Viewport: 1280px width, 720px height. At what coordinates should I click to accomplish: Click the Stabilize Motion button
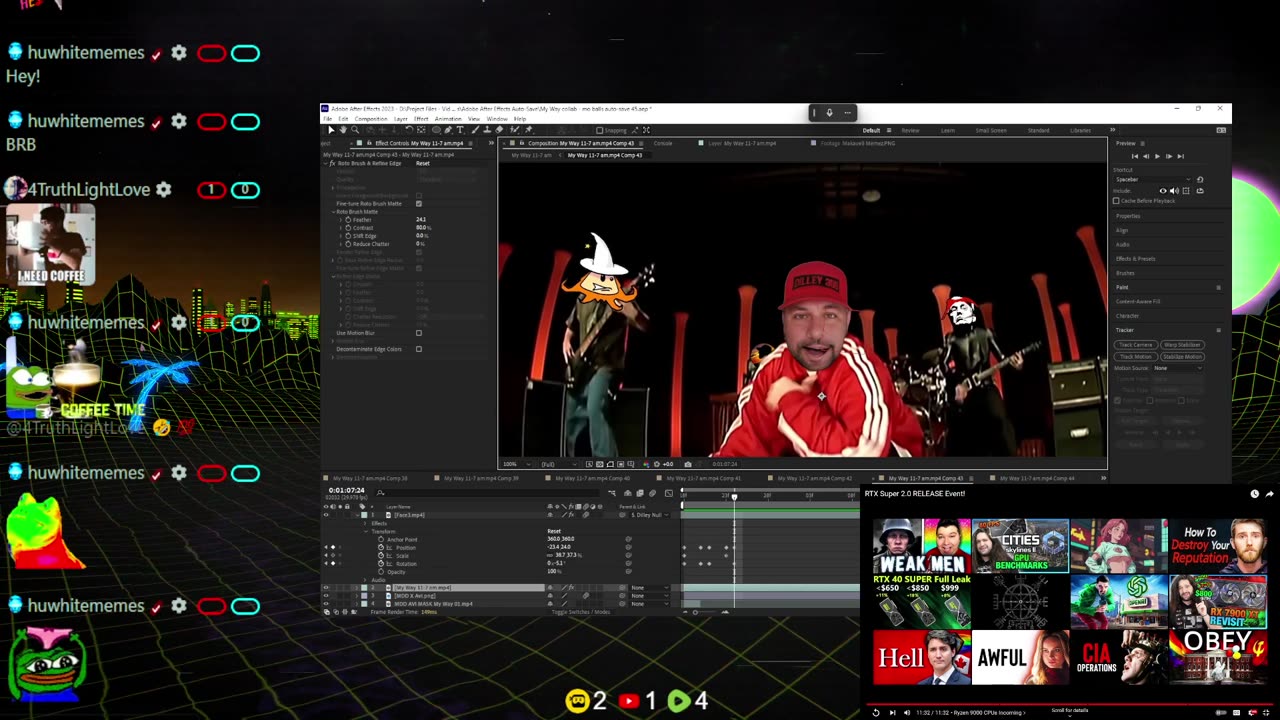coord(1182,357)
